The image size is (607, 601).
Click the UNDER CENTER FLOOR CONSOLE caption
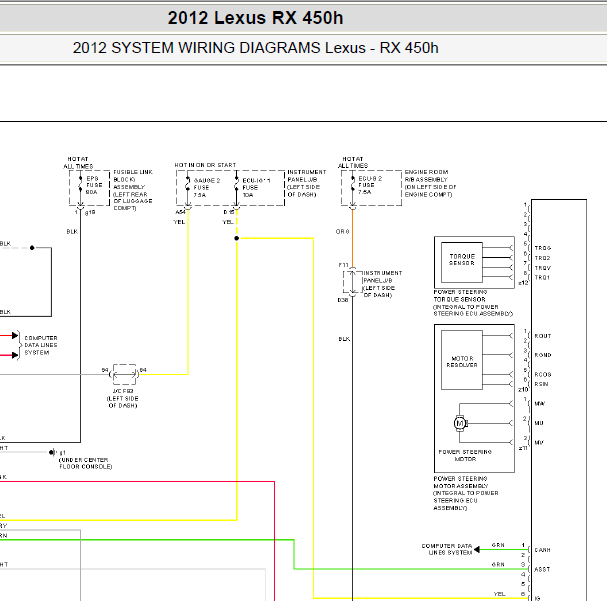pyautogui.click(x=85, y=463)
